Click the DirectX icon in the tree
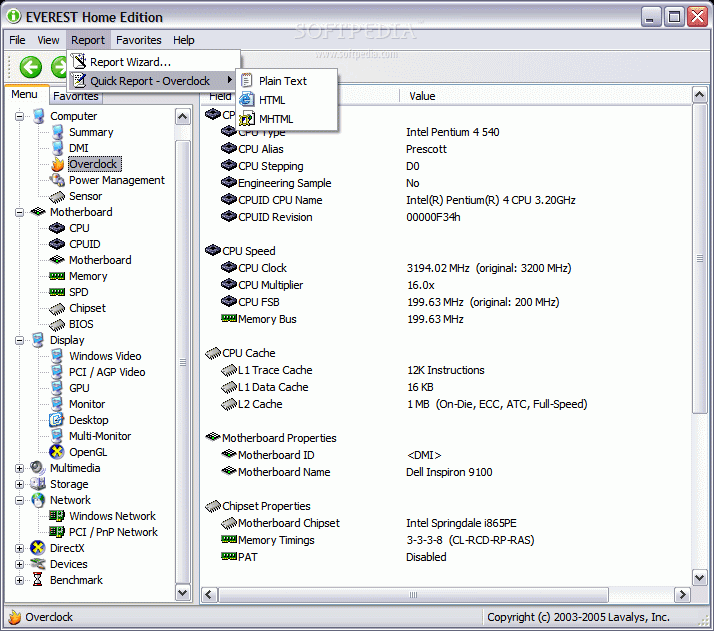 (x=37, y=548)
